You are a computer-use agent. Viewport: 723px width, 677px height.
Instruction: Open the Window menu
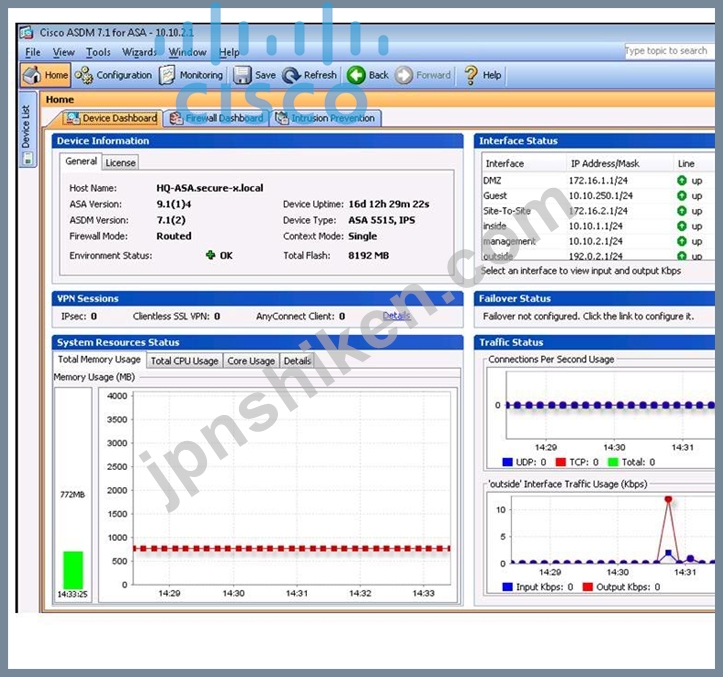[188, 52]
